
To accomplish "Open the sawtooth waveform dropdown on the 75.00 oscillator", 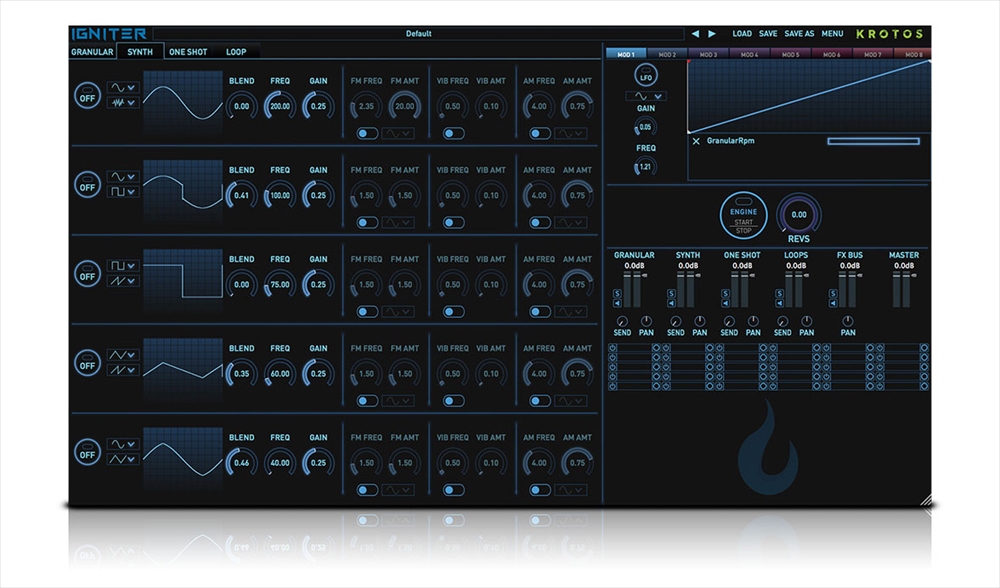I will click(x=123, y=281).
